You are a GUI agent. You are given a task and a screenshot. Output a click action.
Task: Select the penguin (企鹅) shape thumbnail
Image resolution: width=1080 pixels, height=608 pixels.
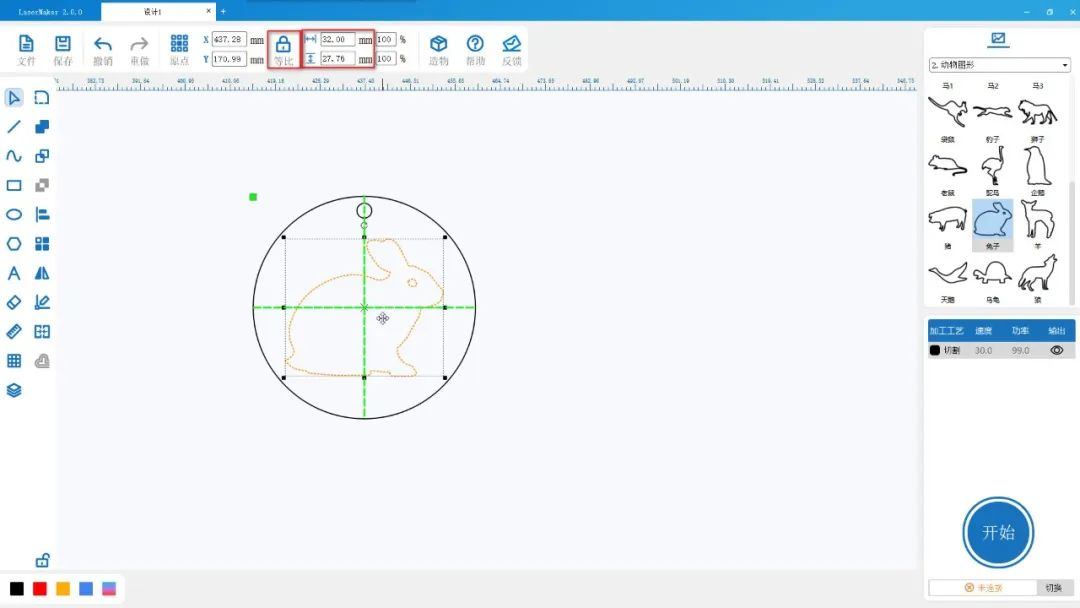pyautogui.click(x=1037, y=167)
